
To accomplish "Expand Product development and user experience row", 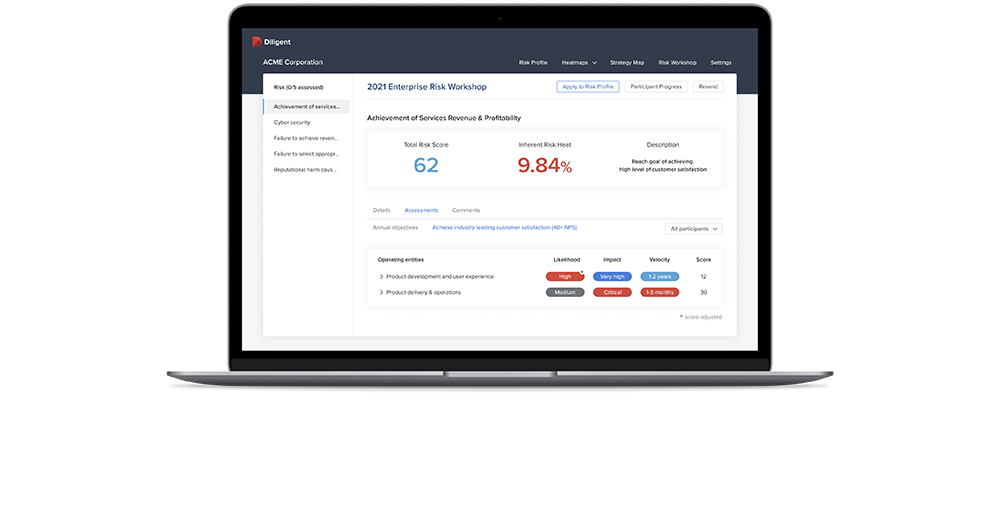I will point(382,277).
